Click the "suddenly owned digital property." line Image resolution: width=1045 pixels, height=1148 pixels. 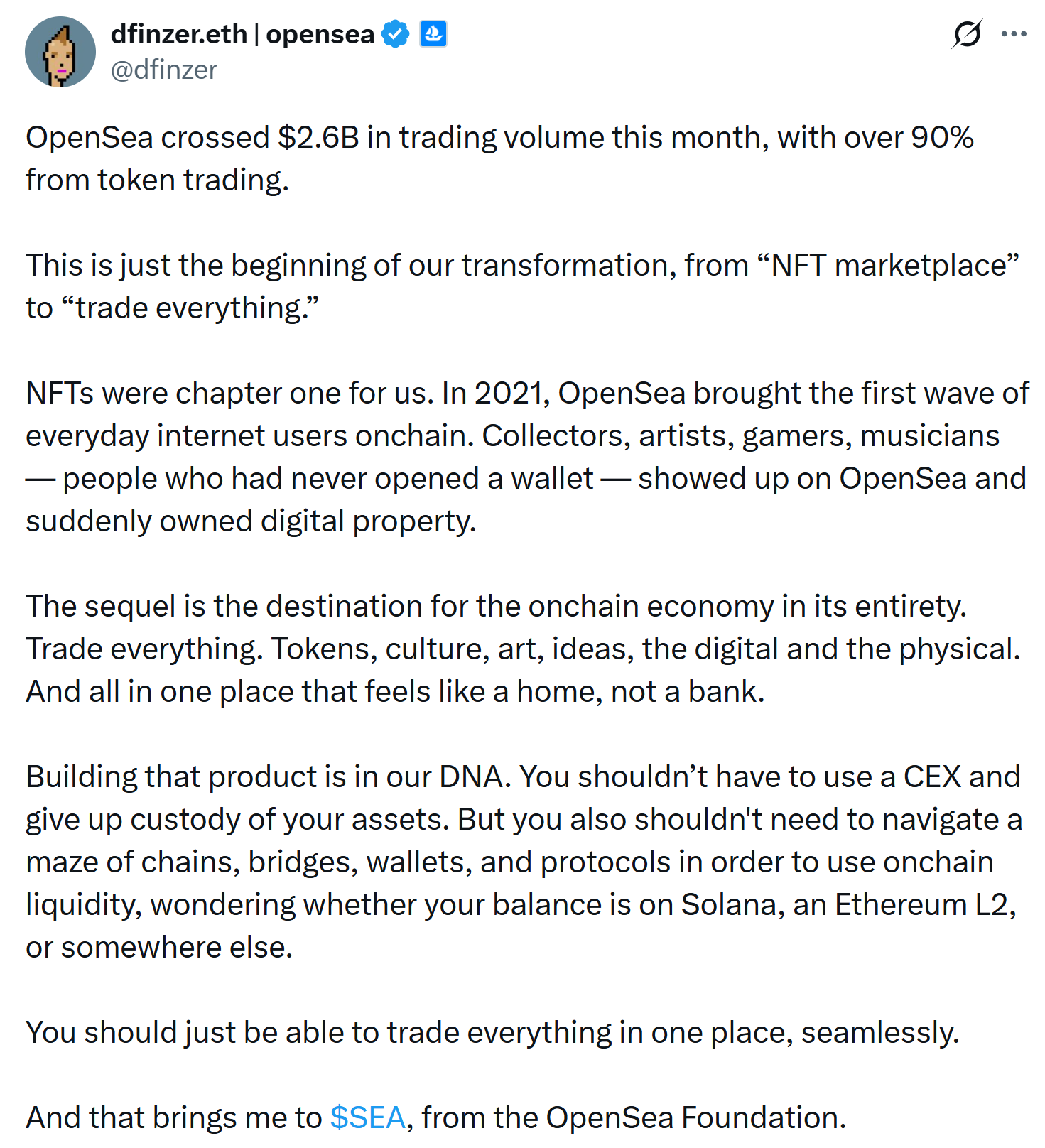click(x=251, y=521)
